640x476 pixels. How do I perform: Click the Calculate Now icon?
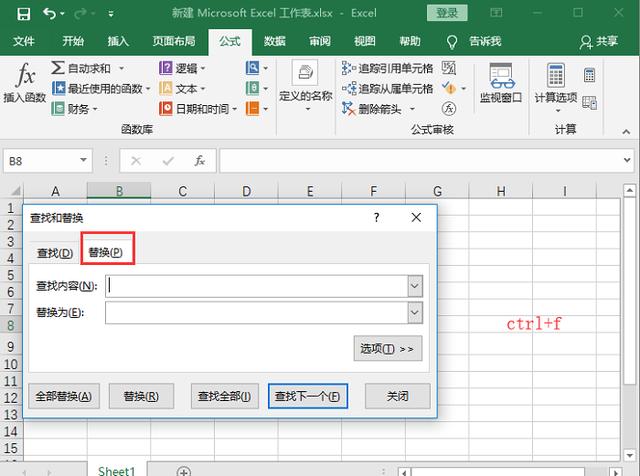(589, 75)
